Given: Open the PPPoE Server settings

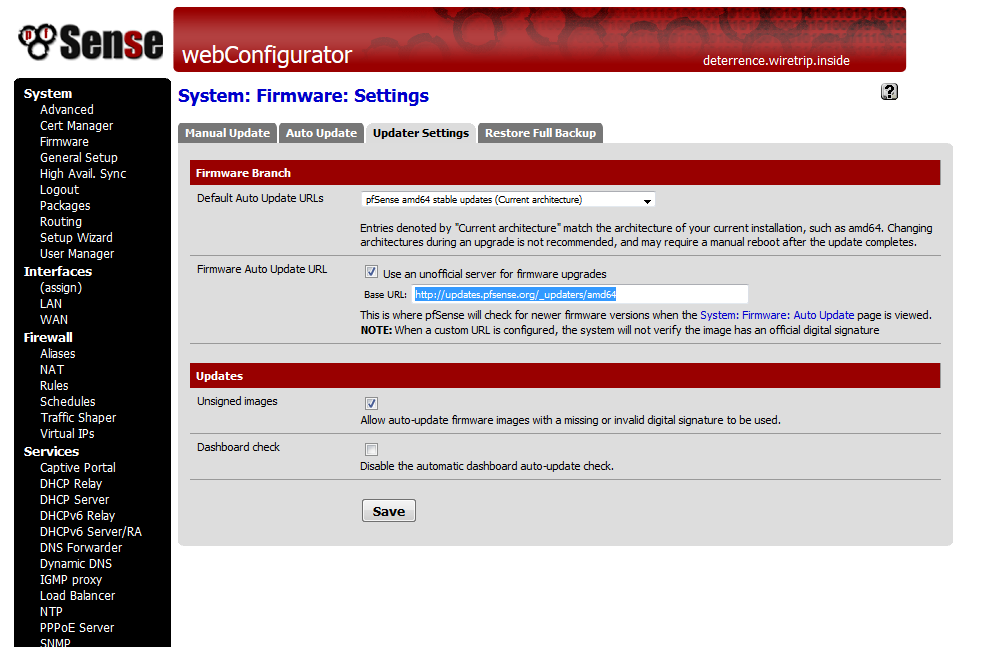Looking at the screenshot, I should tap(77, 627).
